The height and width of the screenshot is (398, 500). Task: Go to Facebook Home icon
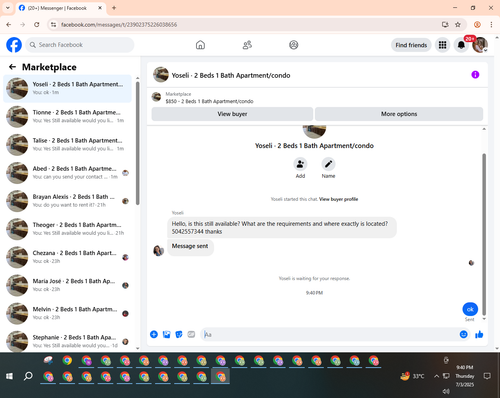click(x=200, y=45)
